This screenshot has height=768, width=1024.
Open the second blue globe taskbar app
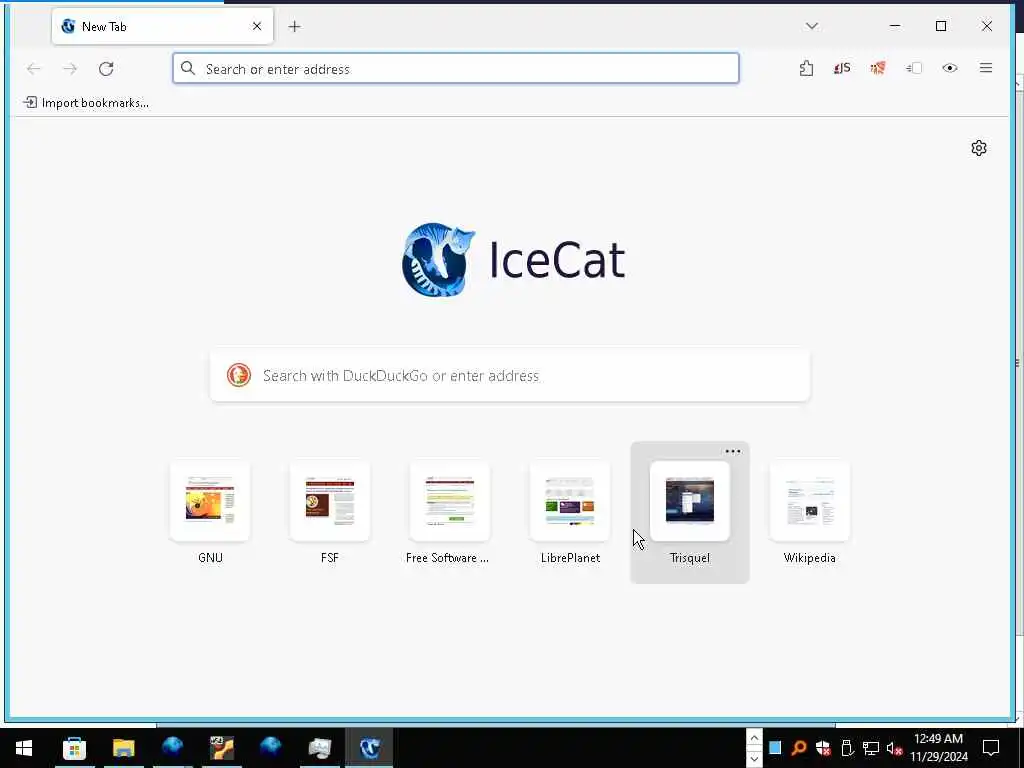[270, 748]
